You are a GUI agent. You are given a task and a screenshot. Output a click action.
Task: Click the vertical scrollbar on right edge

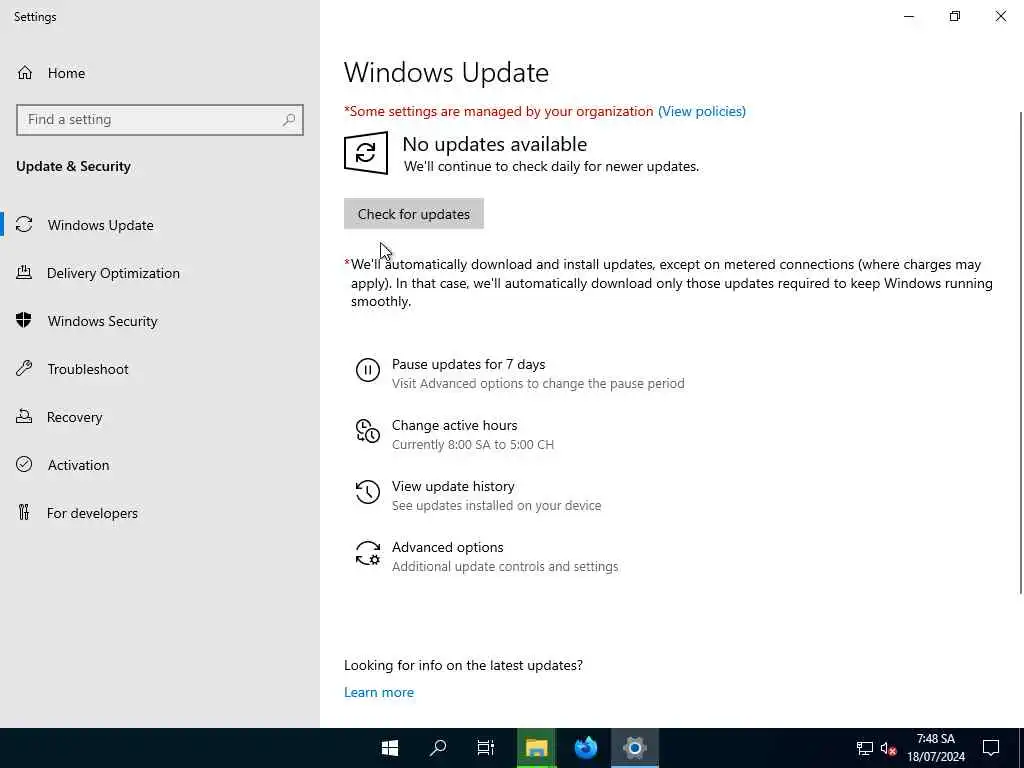click(x=1020, y=353)
